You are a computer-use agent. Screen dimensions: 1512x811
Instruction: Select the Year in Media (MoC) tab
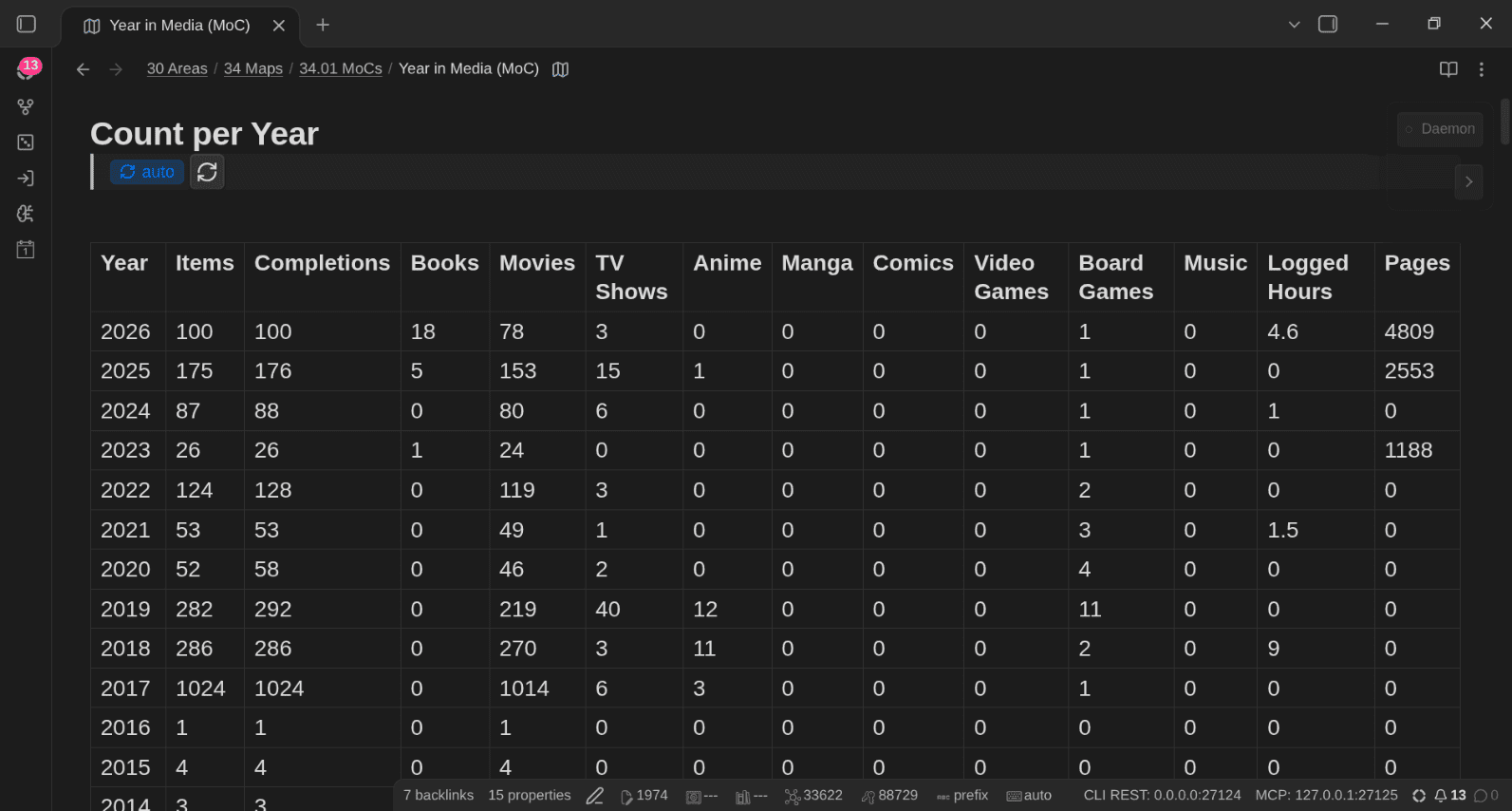[x=179, y=26]
